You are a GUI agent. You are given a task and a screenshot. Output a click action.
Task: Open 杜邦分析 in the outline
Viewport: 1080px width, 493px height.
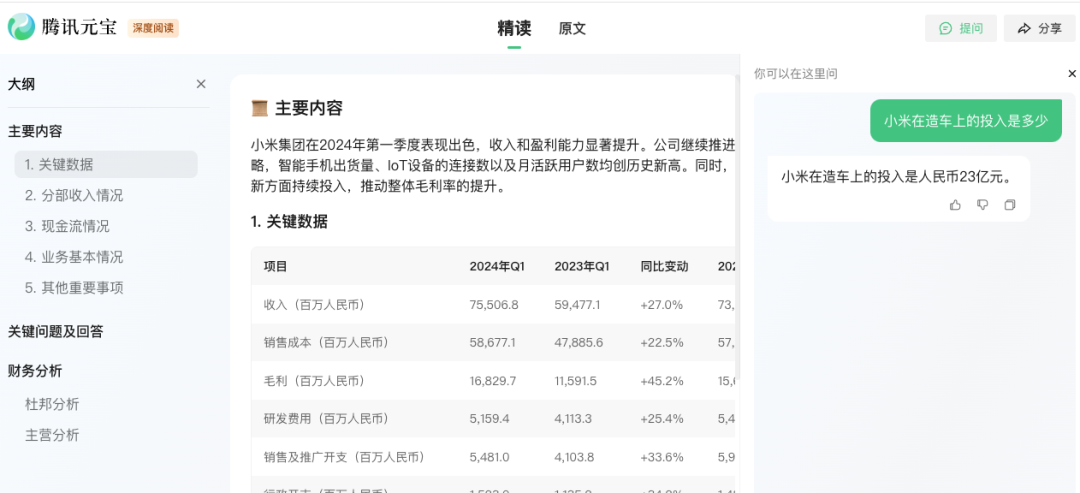[x=52, y=403]
